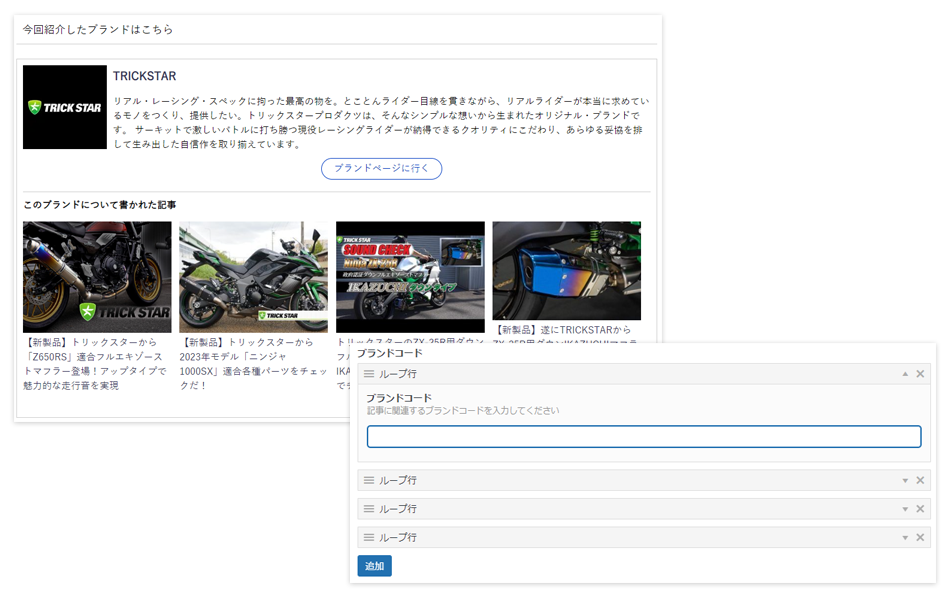The width and height of the screenshot is (950, 600).
Task: Click the drag handle icon of last ループ行
Action: [x=368, y=537]
